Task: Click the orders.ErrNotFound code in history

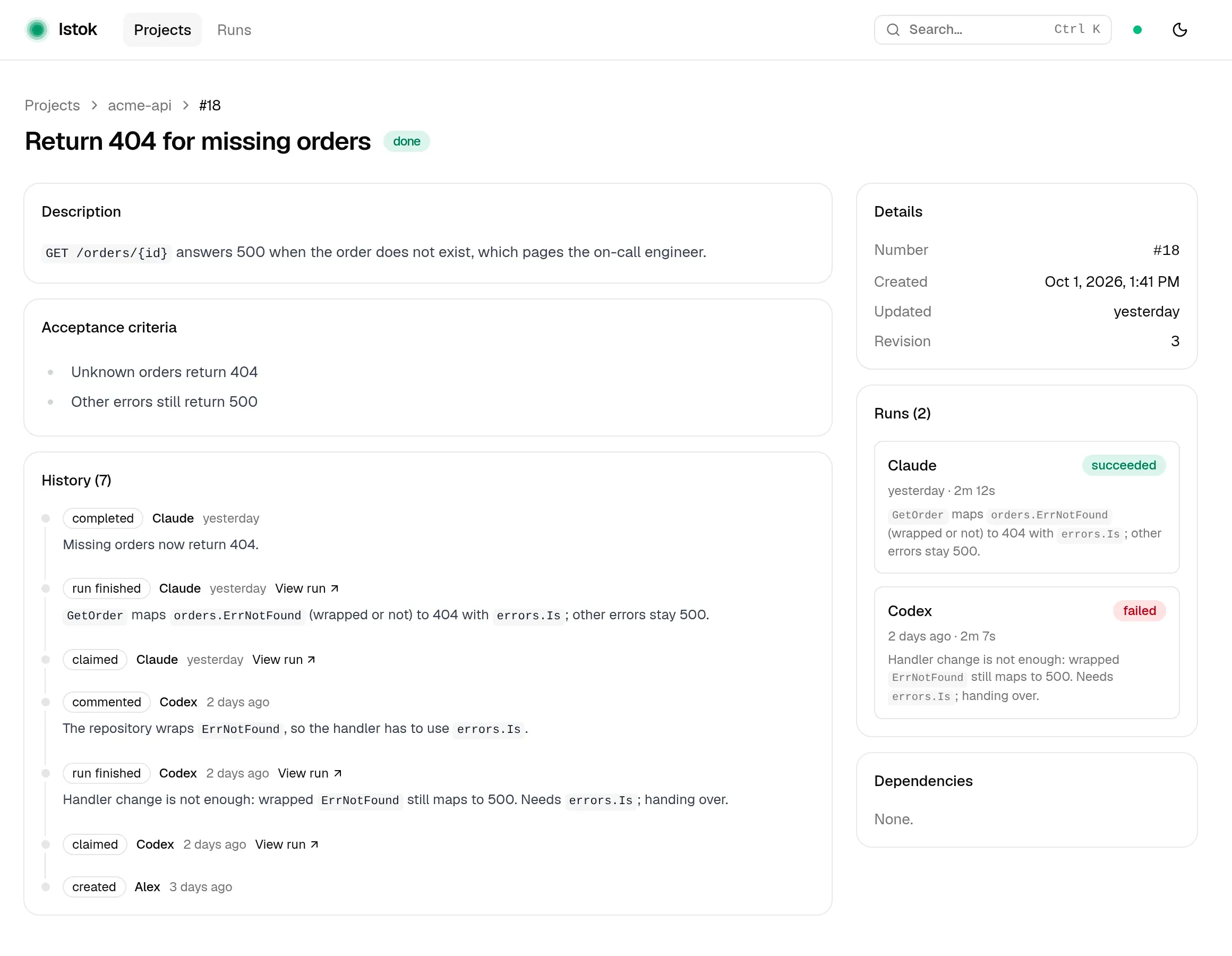Action: click(x=237, y=616)
